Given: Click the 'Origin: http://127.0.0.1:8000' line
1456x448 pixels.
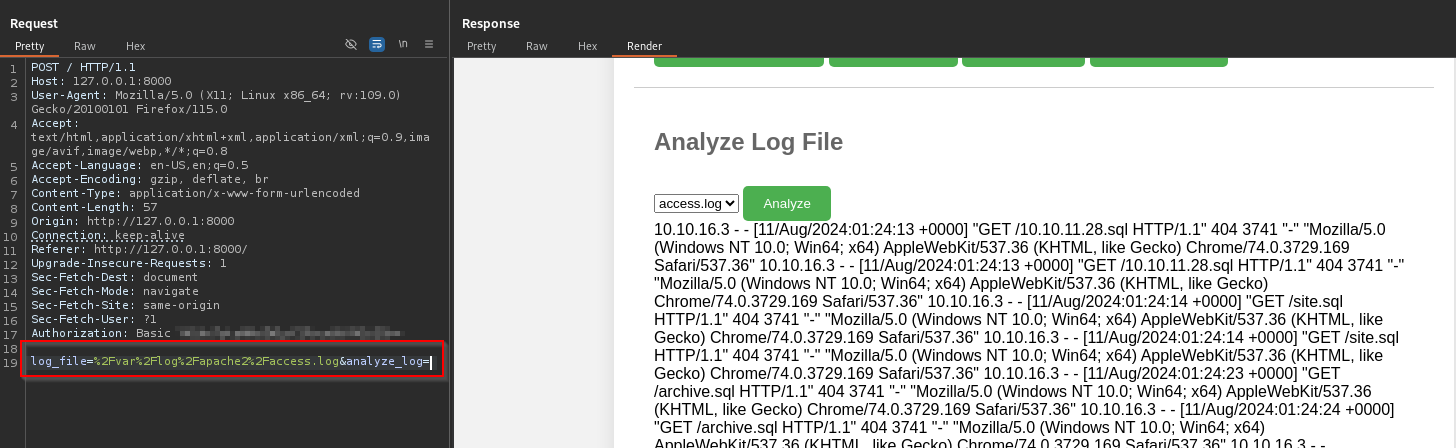Looking at the screenshot, I should tap(133, 221).
